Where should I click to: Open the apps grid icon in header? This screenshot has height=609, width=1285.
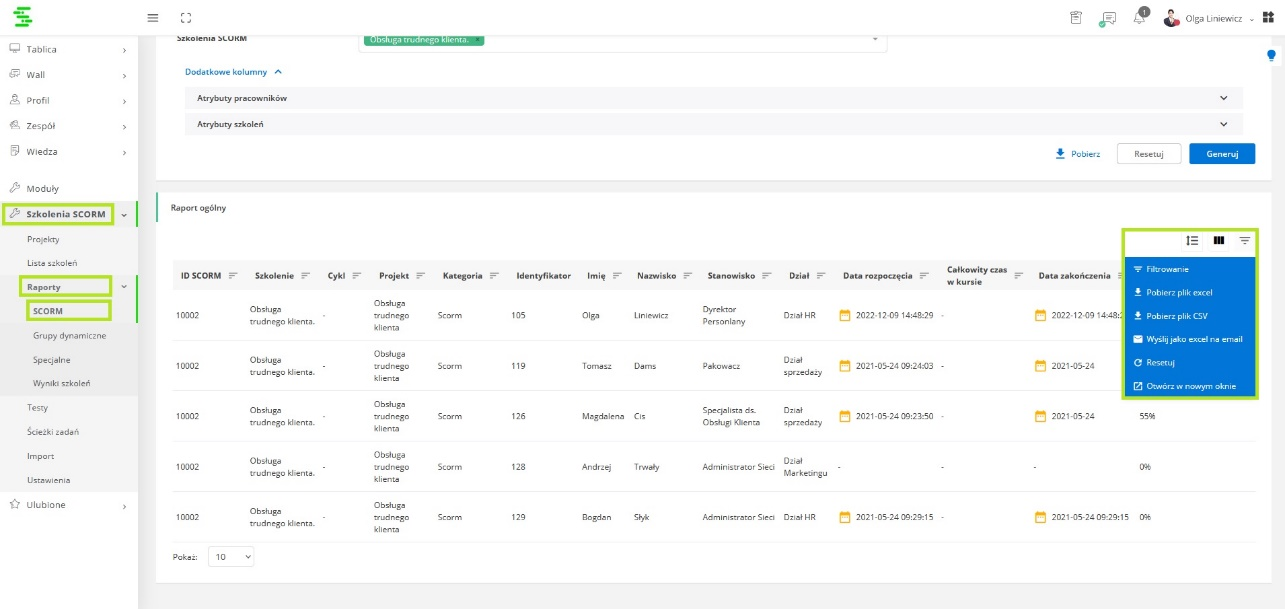point(1268,18)
